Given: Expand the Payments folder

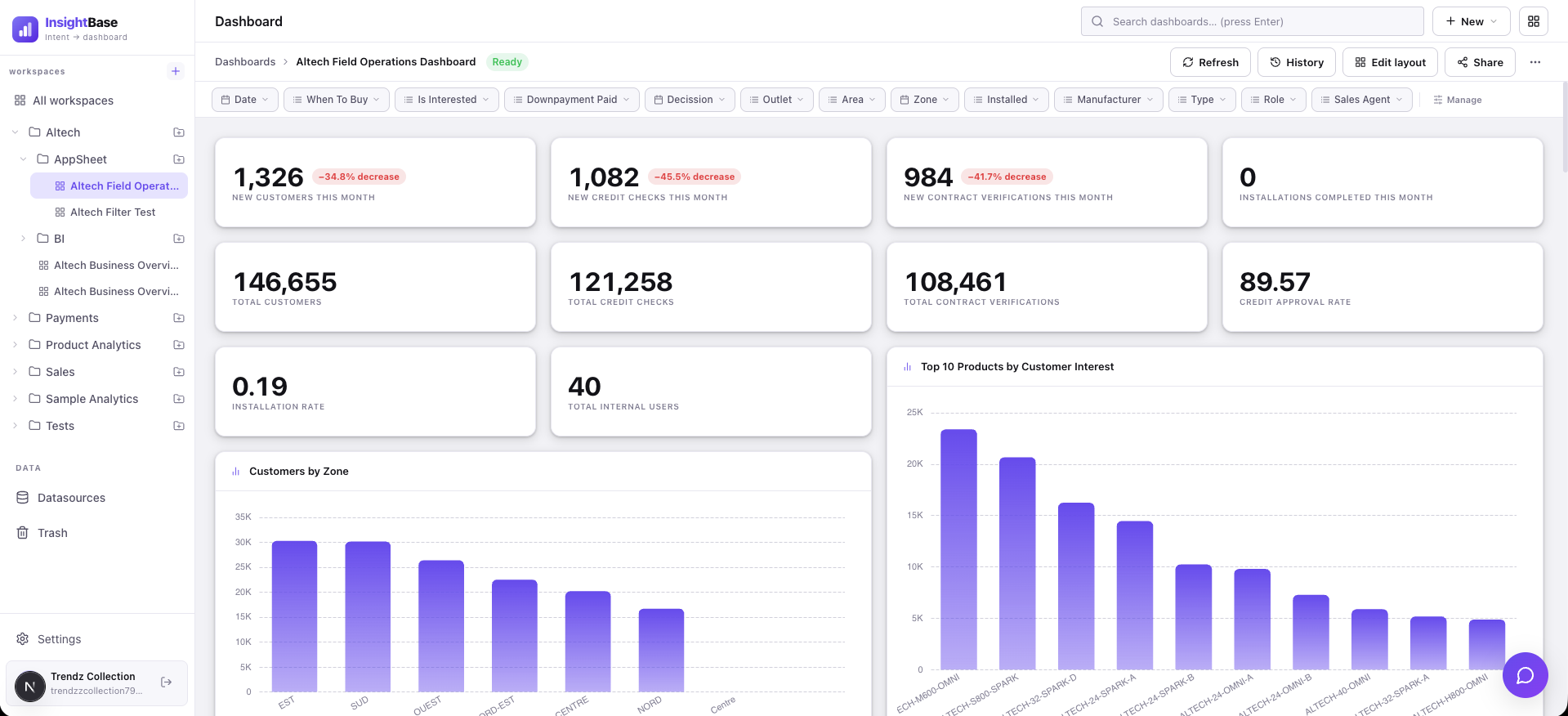Looking at the screenshot, I should click(15, 318).
